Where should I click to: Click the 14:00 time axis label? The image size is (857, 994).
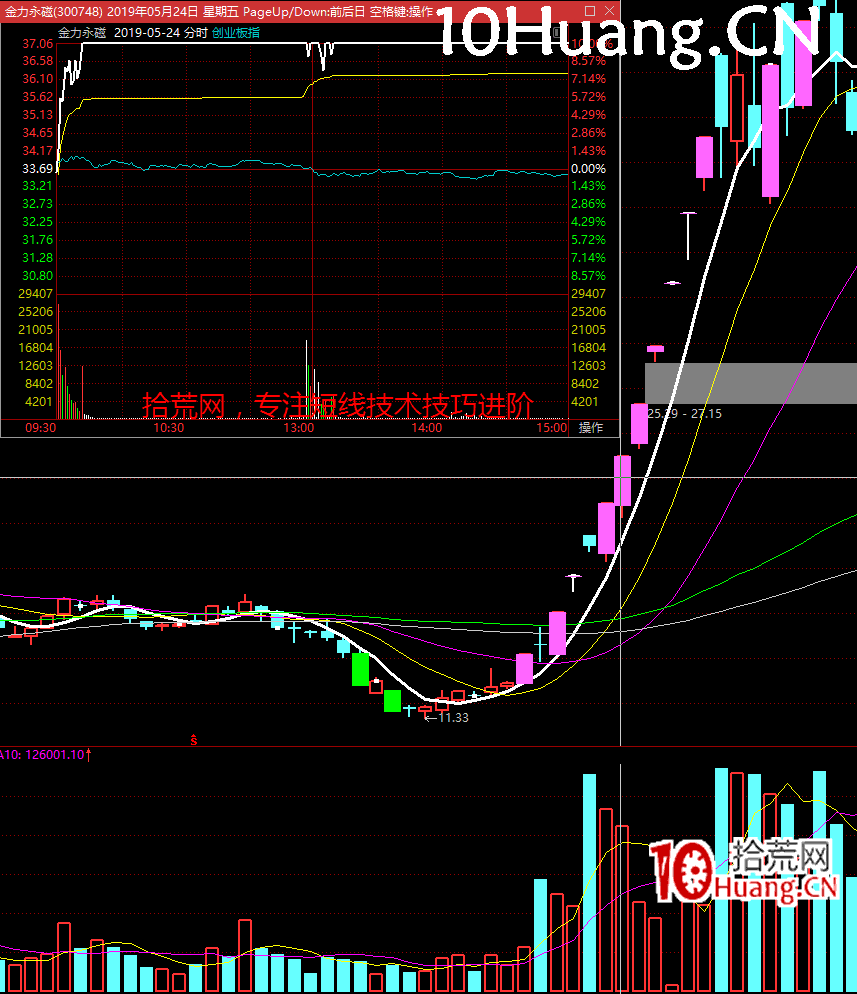tap(427, 428)
